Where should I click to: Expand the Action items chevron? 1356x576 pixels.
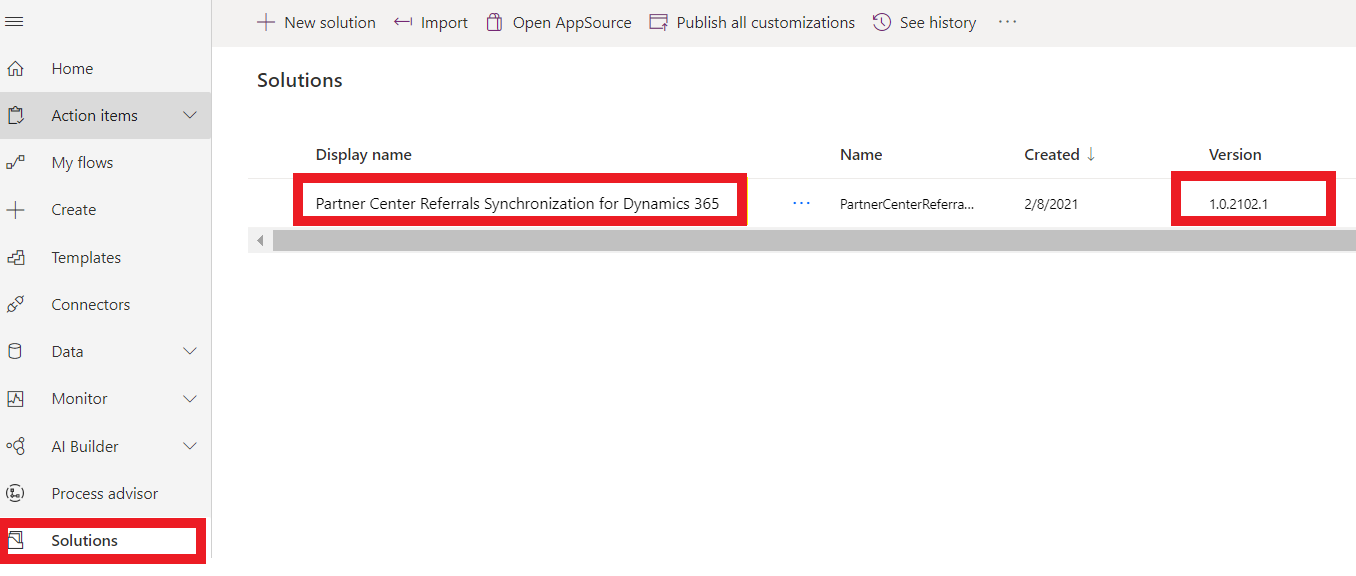[190, 116]
